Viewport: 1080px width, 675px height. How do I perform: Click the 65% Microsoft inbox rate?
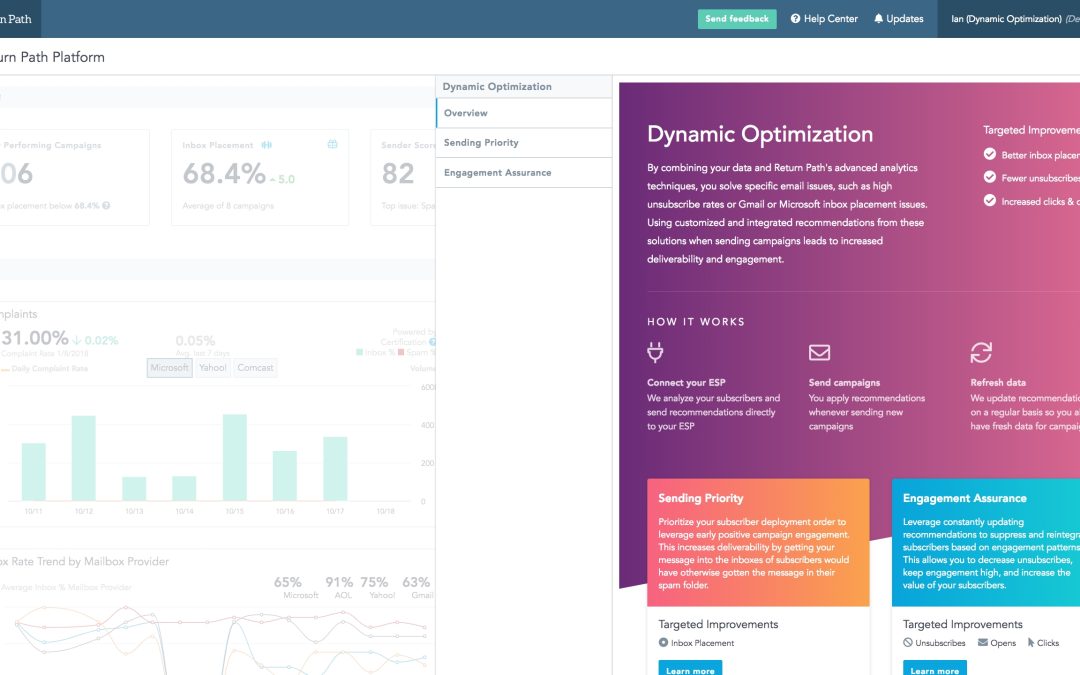point(288,582)
